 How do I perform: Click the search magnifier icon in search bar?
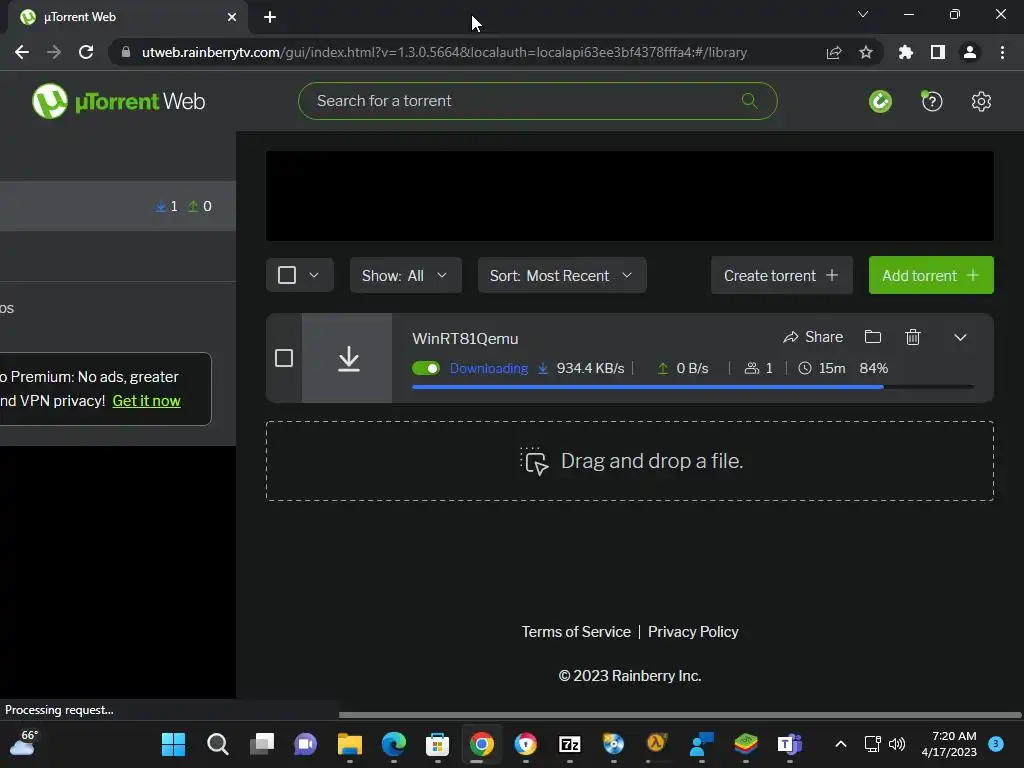click(750, 101)
